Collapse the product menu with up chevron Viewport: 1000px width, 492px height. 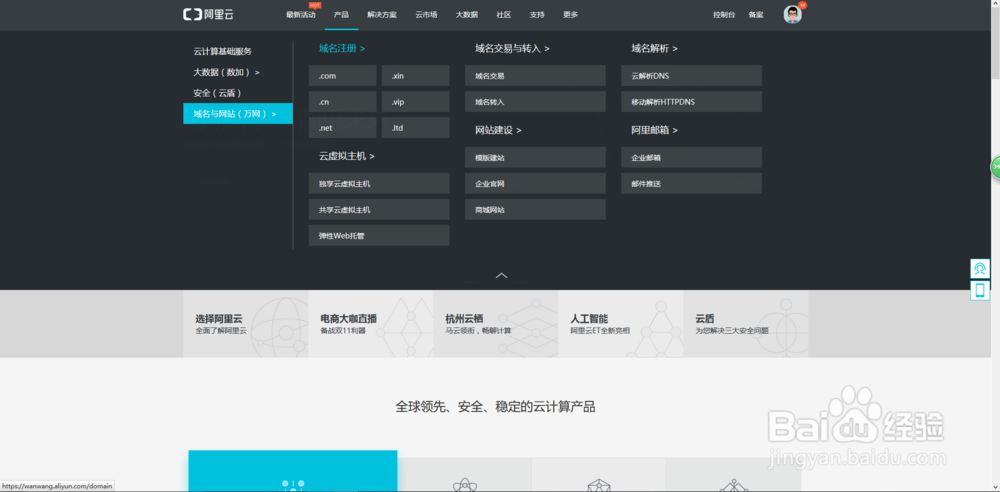[501, 275]
